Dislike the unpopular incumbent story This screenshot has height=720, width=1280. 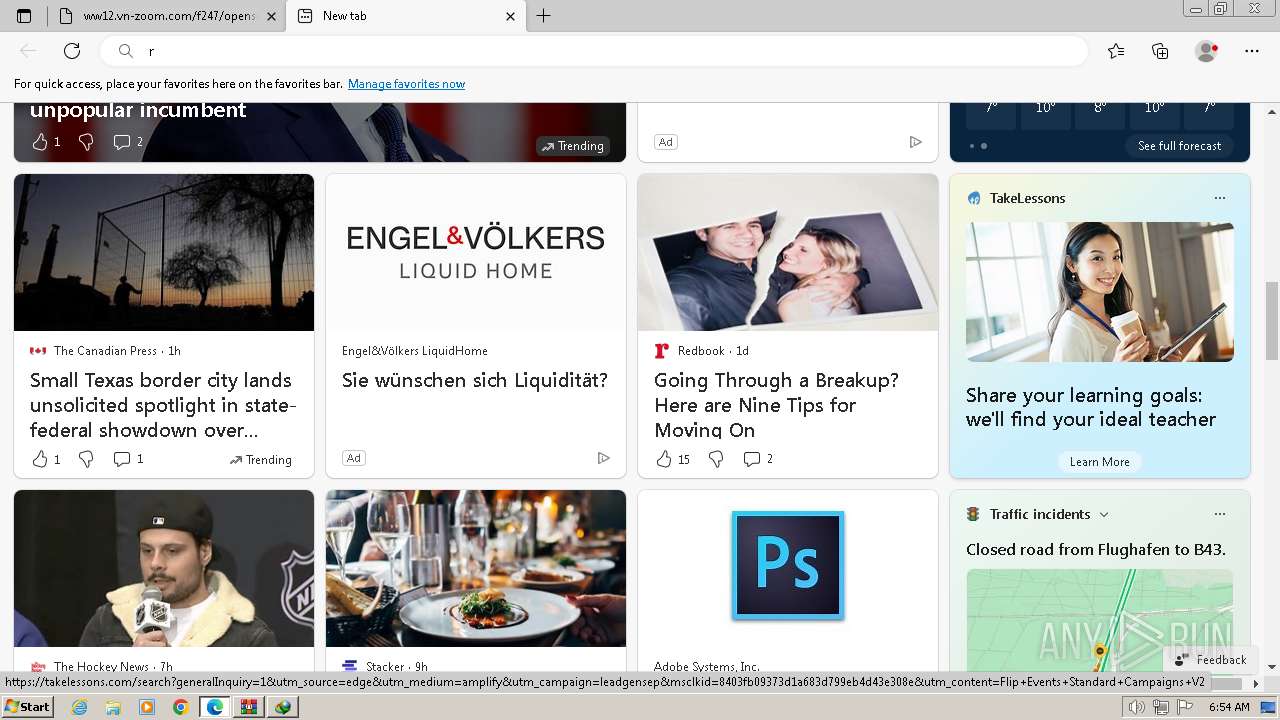pos(86,142)
